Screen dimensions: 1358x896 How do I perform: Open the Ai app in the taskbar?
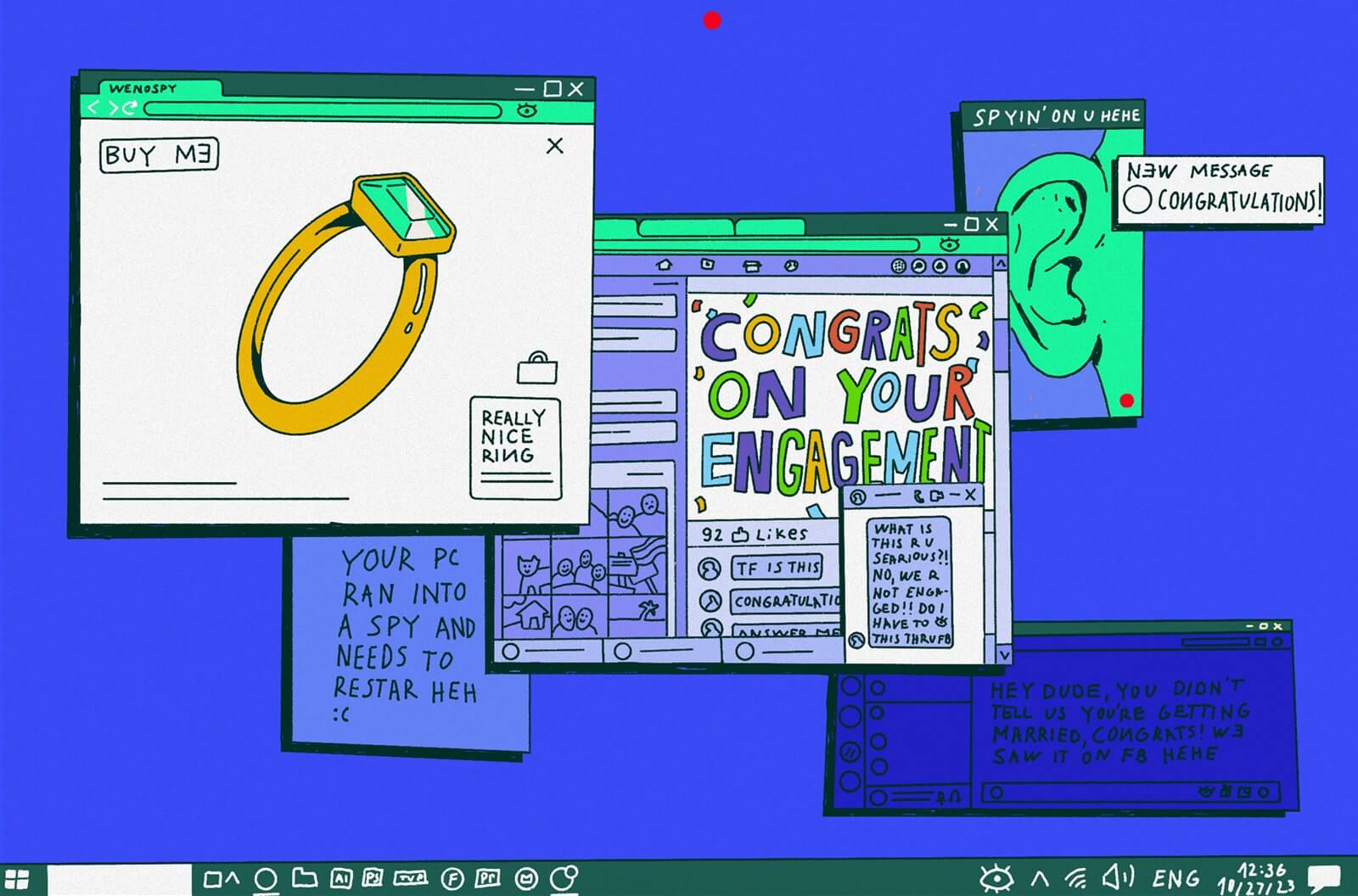click(x=341, y=878)
